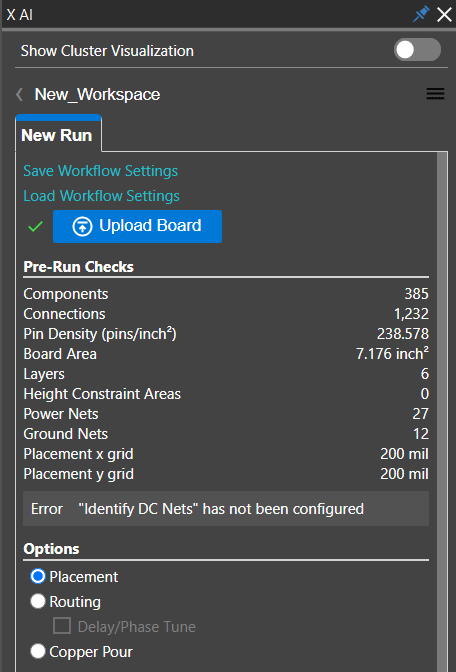This screenshot has height=672, width=456.
Task: Click Load Workflow Settings link
Action: (x=101, y=196)
